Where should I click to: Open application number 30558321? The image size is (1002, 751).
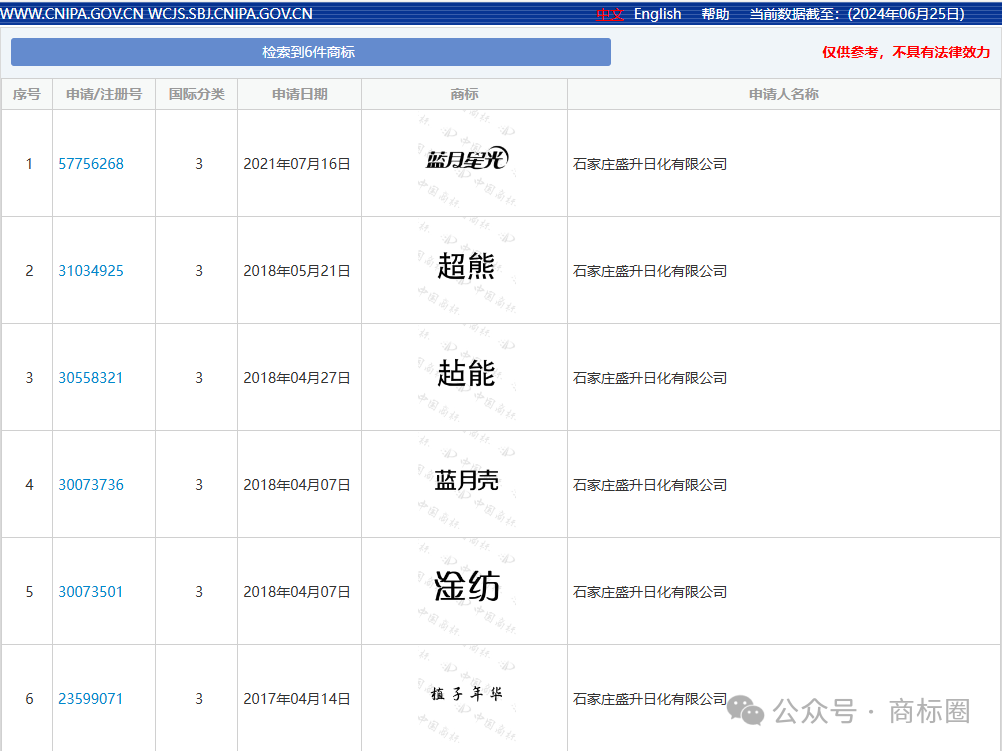click(90, 378)
